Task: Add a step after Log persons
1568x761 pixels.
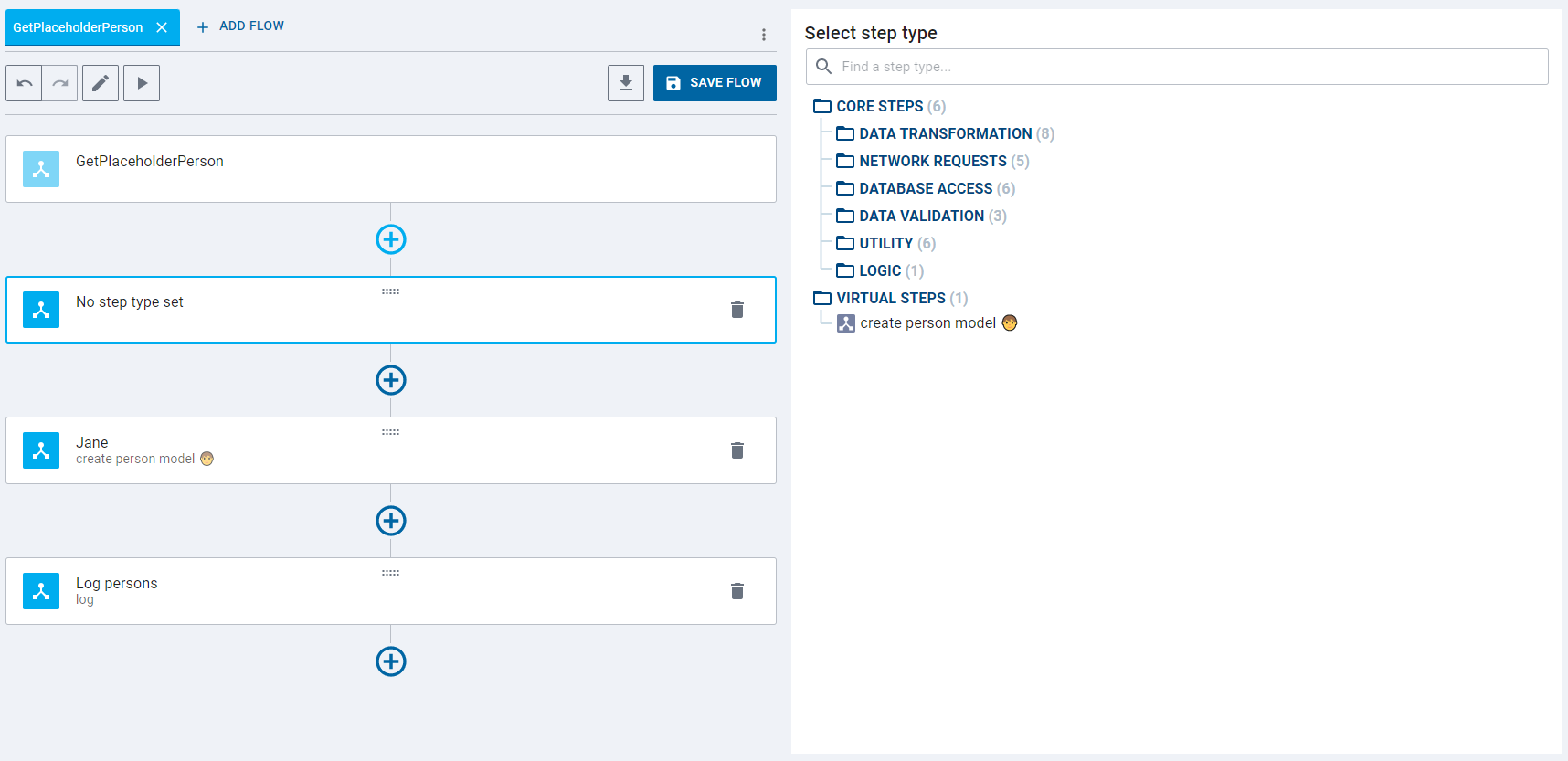Action: click(x=391, y=661)
